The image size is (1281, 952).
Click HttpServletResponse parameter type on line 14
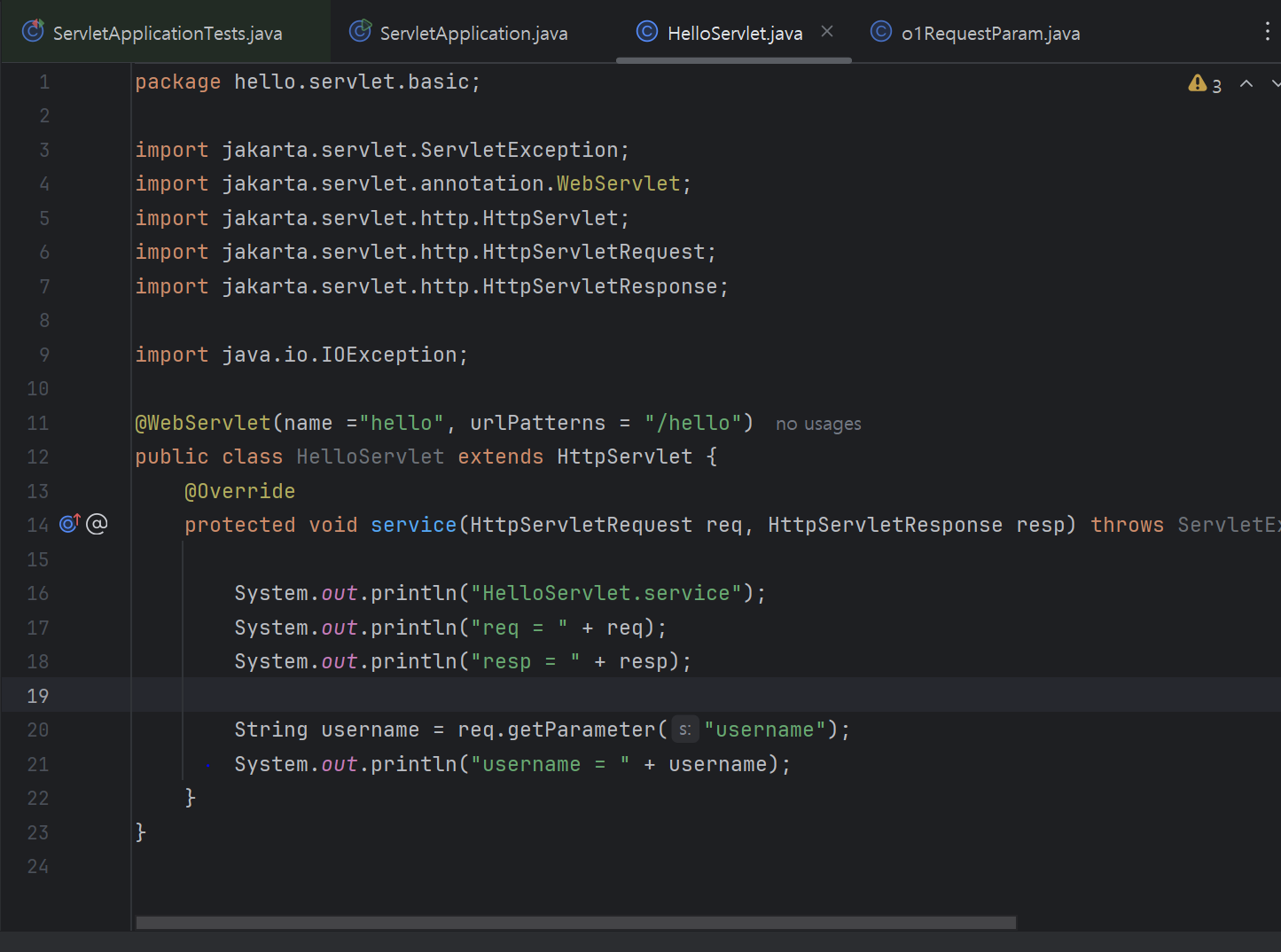pos(885,525)
